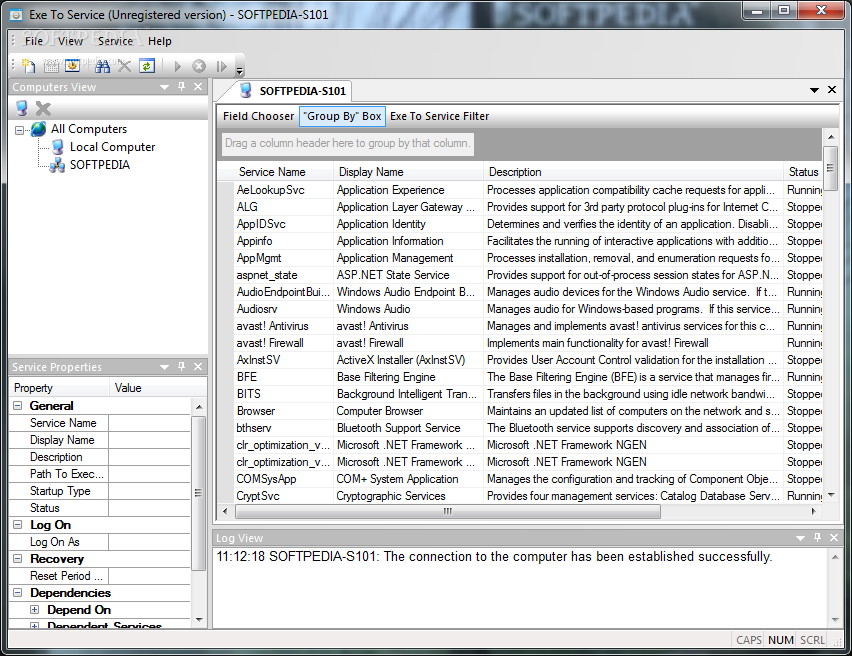The height and width of the screenshot is (656, 852).
Task: Pin the Service Properties panel
Action: [181, 367]
